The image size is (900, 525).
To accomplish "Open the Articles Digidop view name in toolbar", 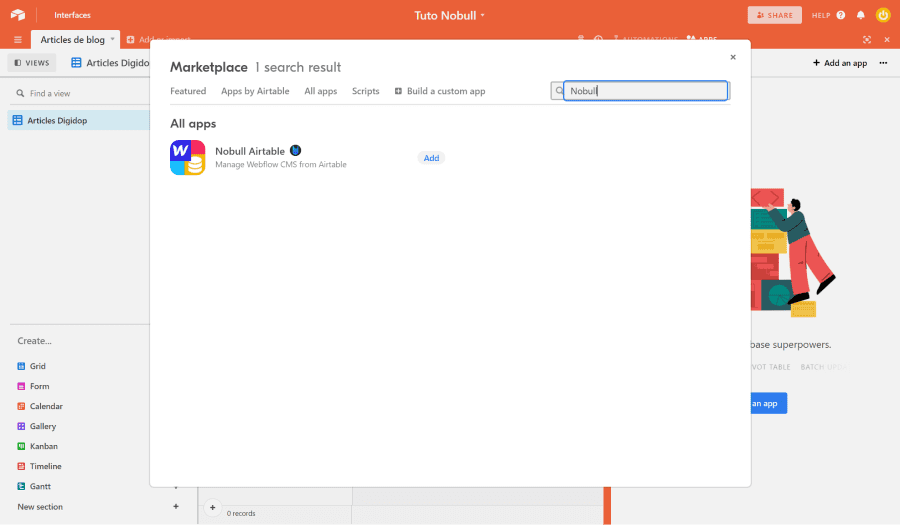I will (x=110, y=63).
